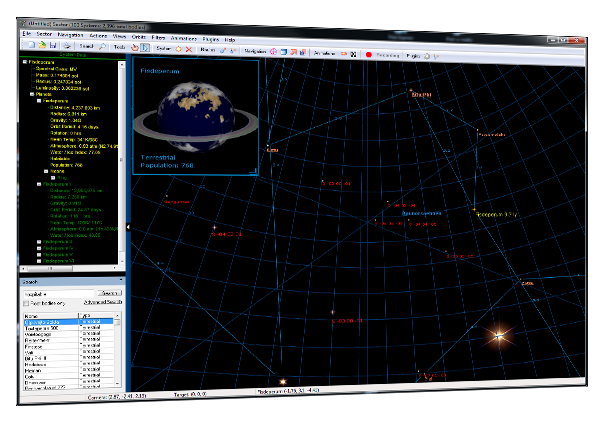Click the Fiedeporum 9.7 ly star label
The image size is (596, 425).
[496, 214]
